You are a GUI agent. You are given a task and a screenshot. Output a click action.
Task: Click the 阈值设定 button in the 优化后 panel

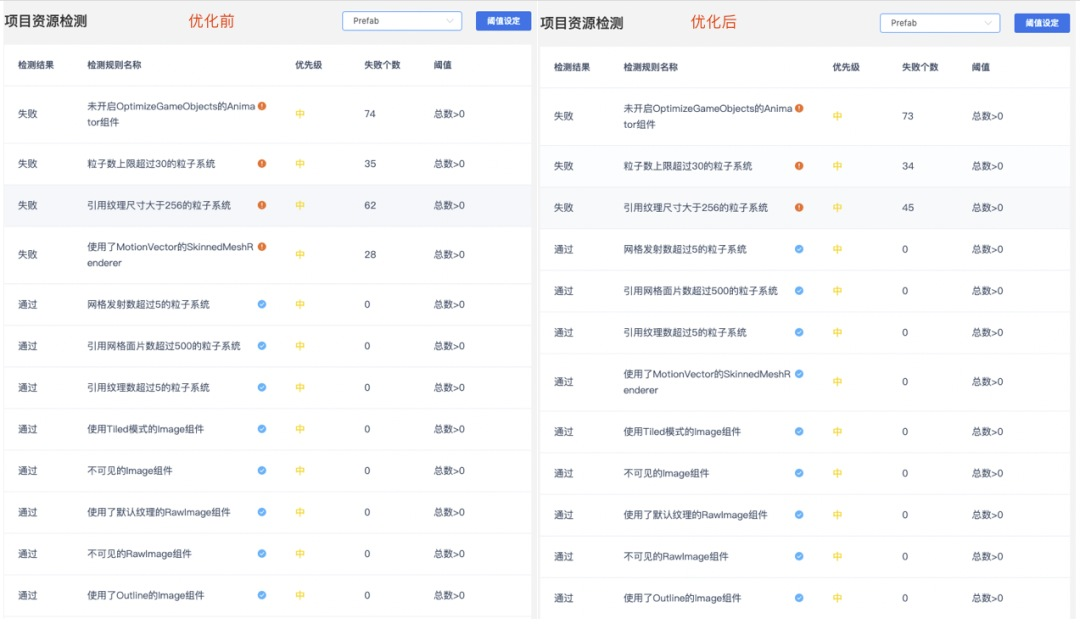(1041, 23)
